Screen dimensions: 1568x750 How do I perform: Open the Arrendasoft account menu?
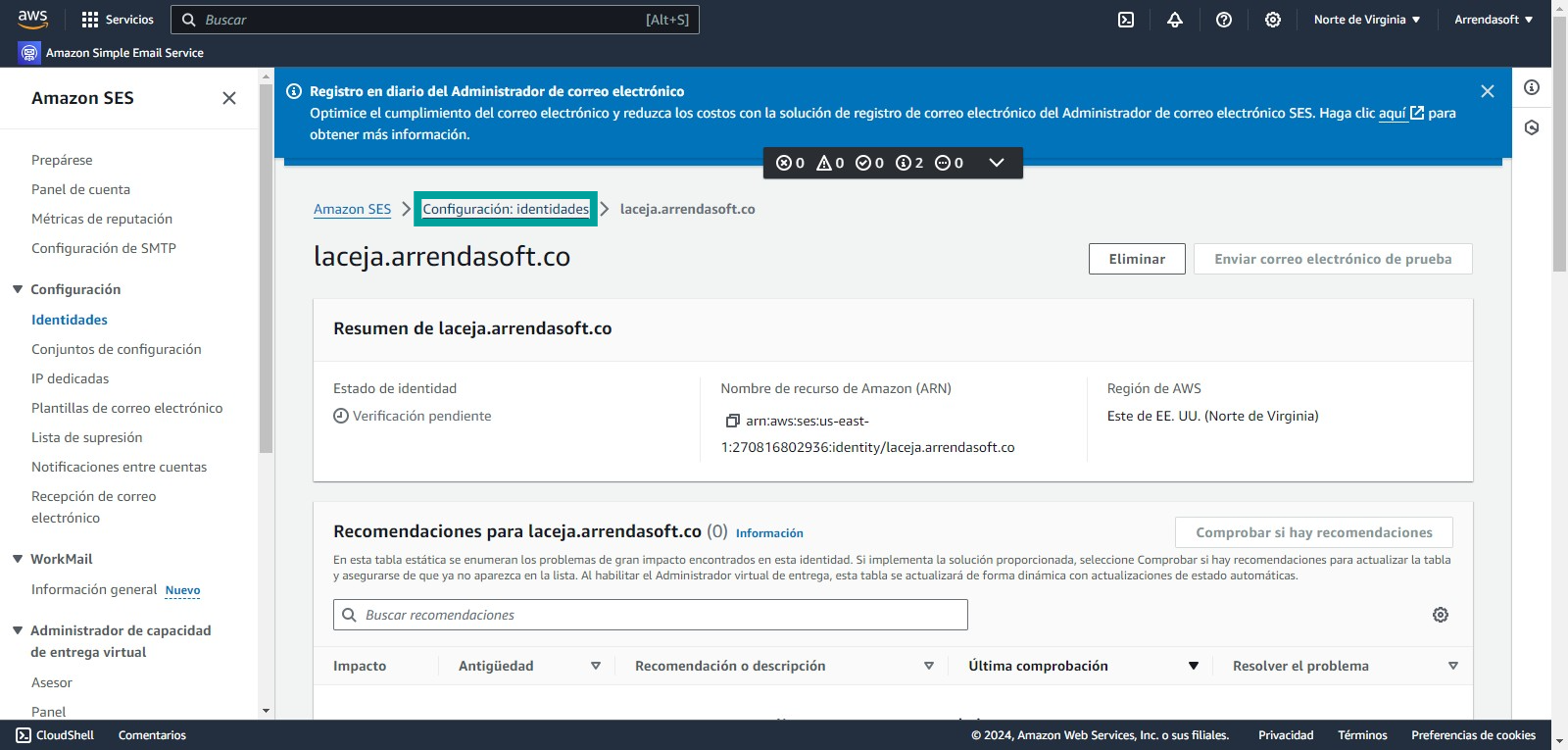tap(1494, 20)
